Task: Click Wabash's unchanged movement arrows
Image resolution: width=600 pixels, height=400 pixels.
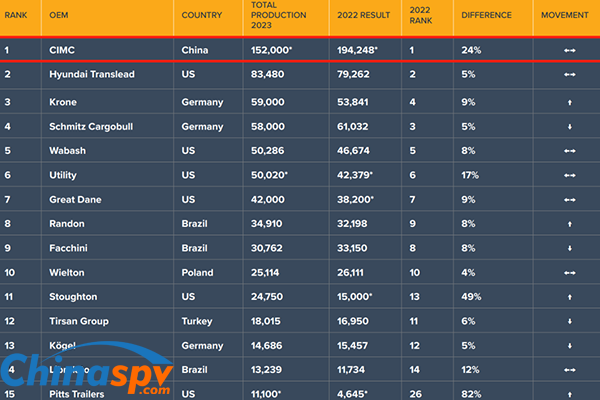Action: pos(570,151)
